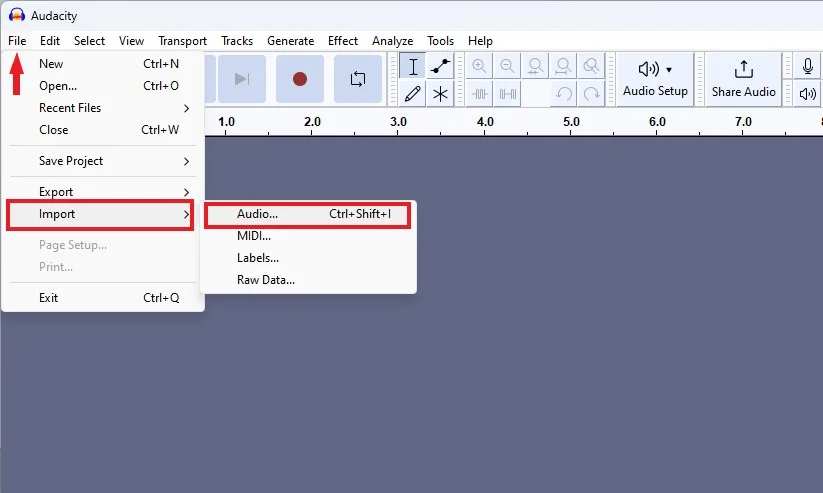The height and width of the screenshot is (493, 823).
Task: Select the Draw pencil tool
Action: point(413,94)
